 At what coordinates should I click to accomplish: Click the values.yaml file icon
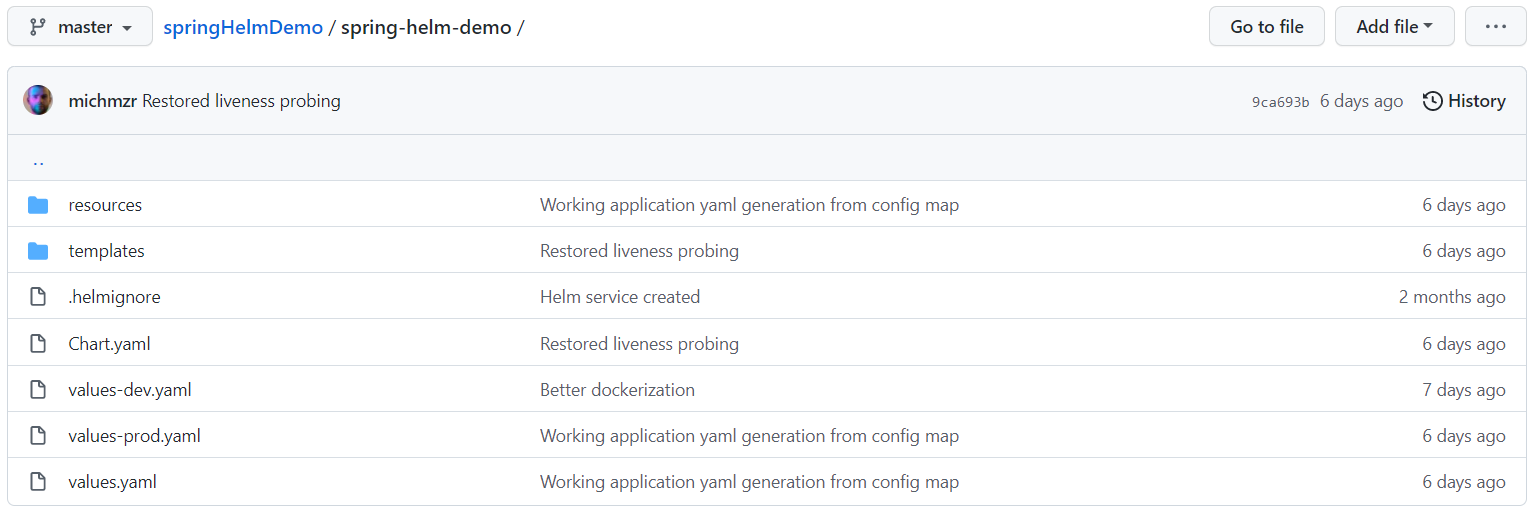(38, 482)
